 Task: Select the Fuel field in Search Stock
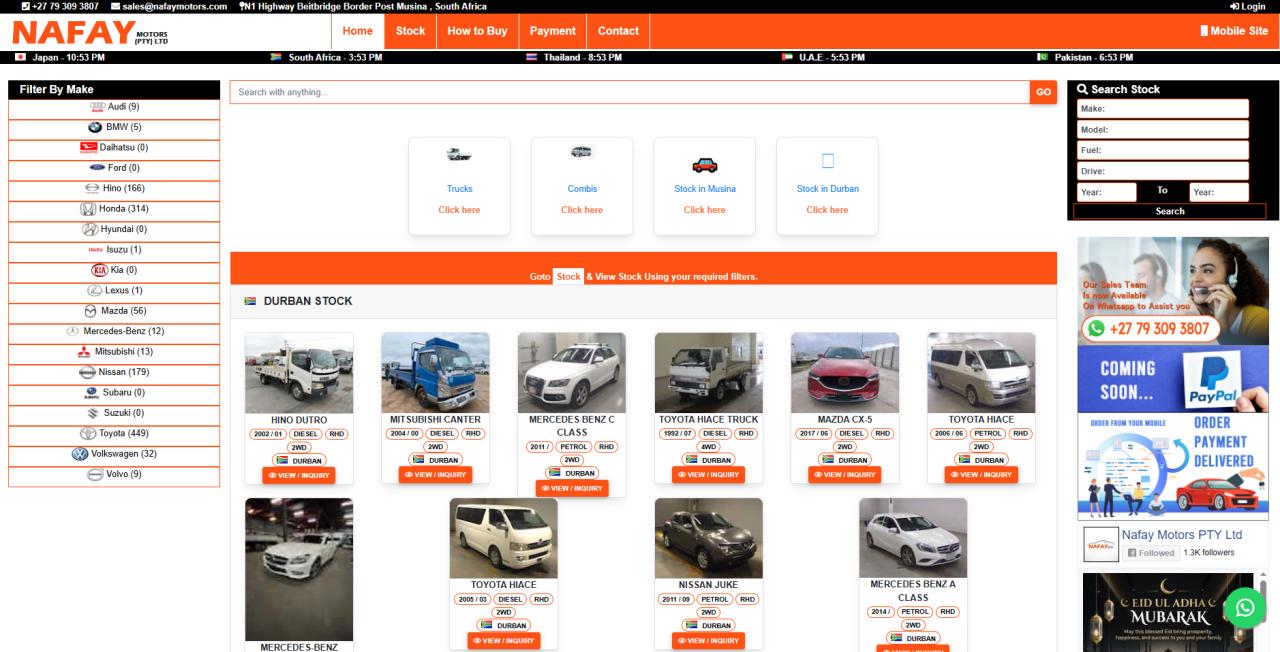(1162, 151)
